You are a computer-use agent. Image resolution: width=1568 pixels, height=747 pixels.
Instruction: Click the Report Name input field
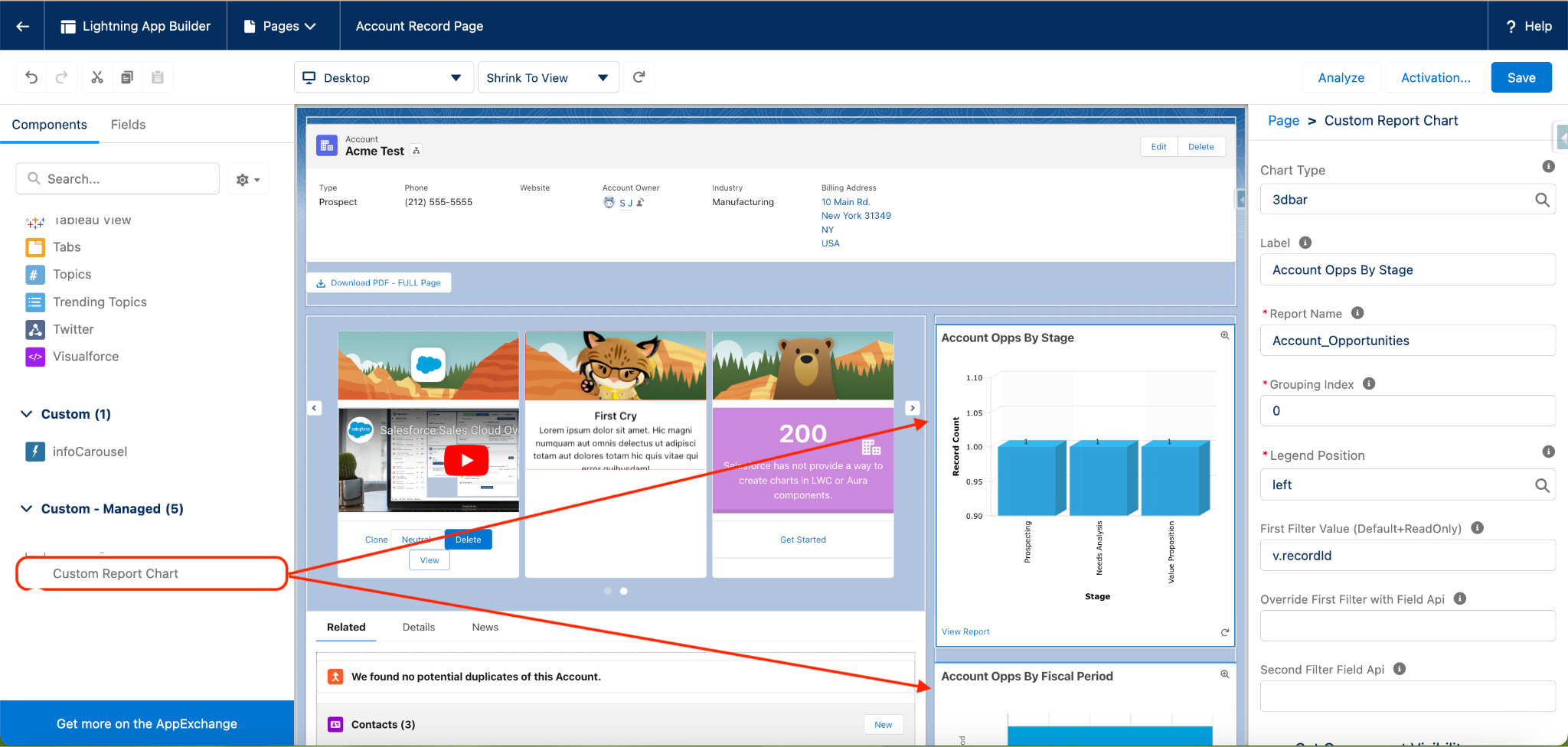click(x=1407, y=341)
